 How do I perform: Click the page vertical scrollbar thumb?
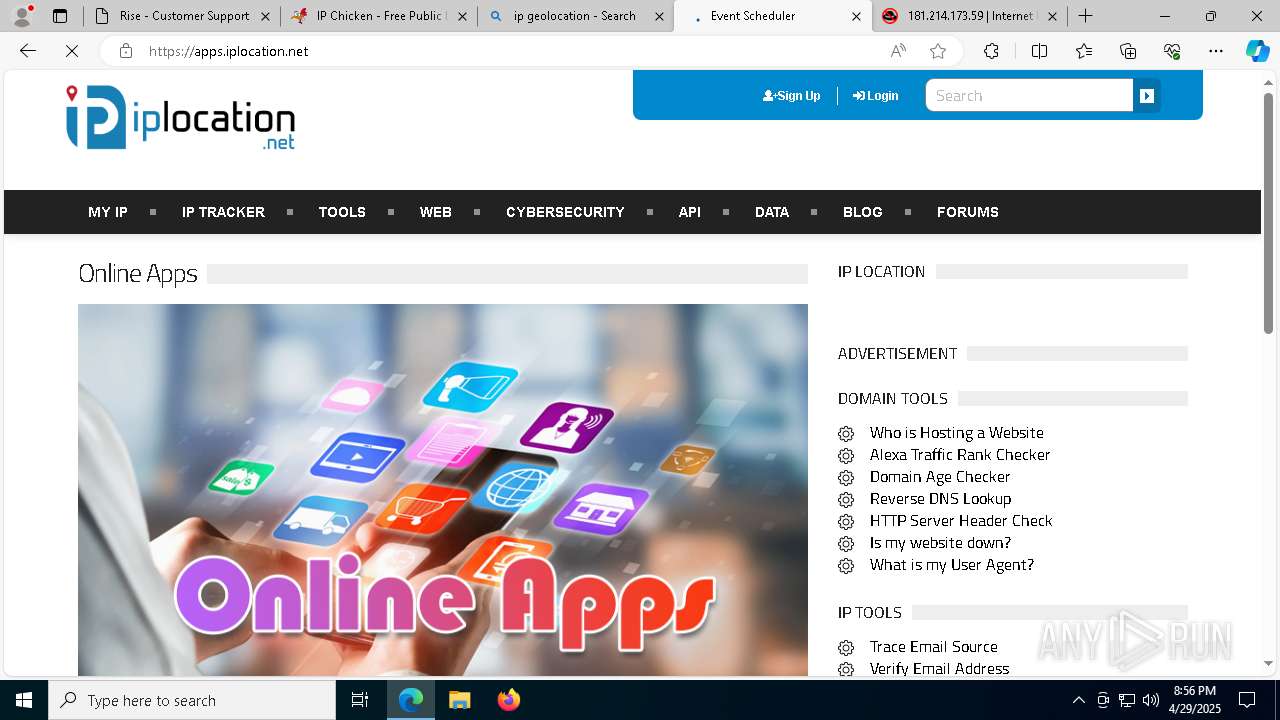tap(1268, 212)
